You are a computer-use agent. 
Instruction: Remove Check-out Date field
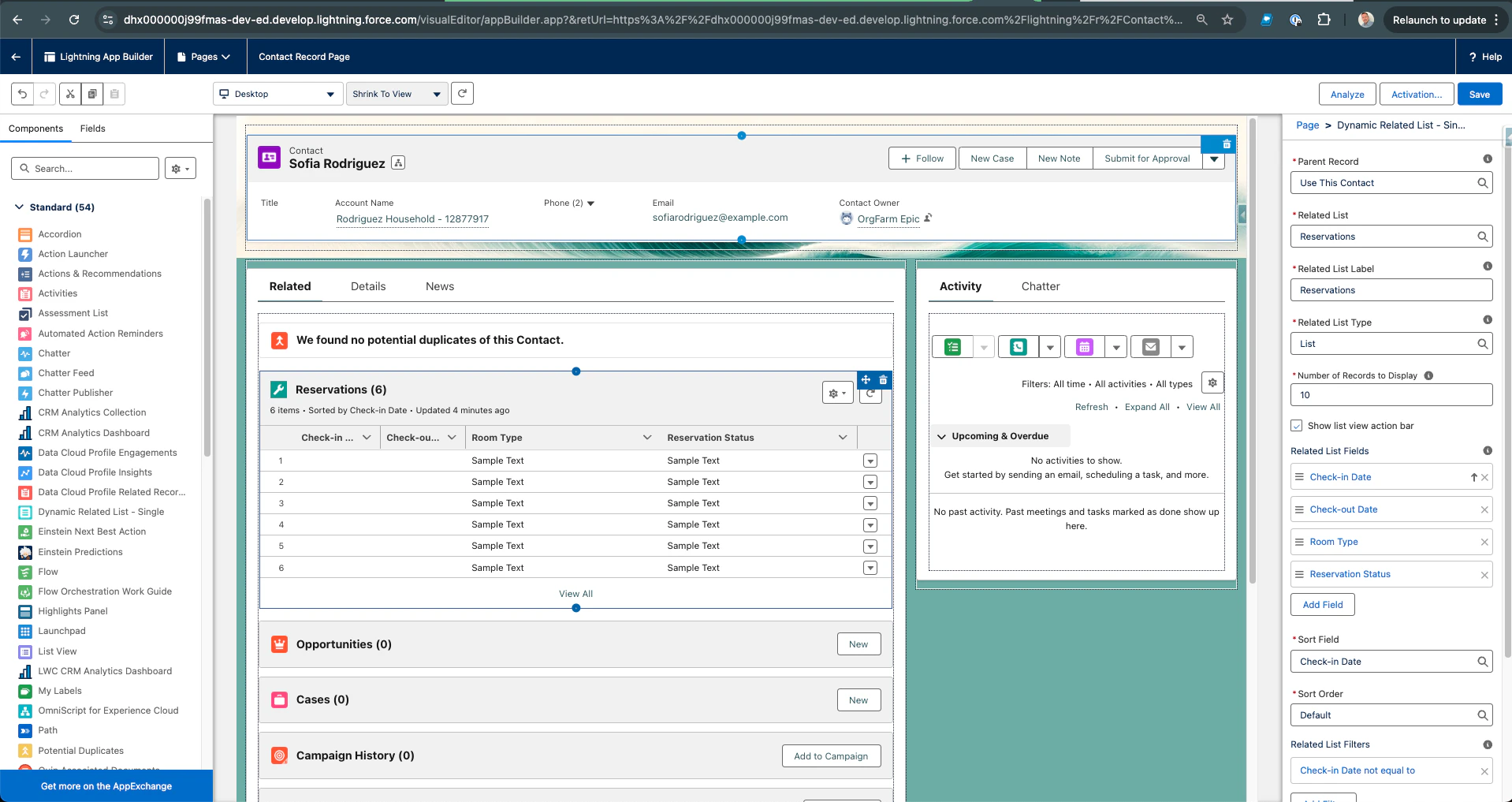click(1484, 510)
